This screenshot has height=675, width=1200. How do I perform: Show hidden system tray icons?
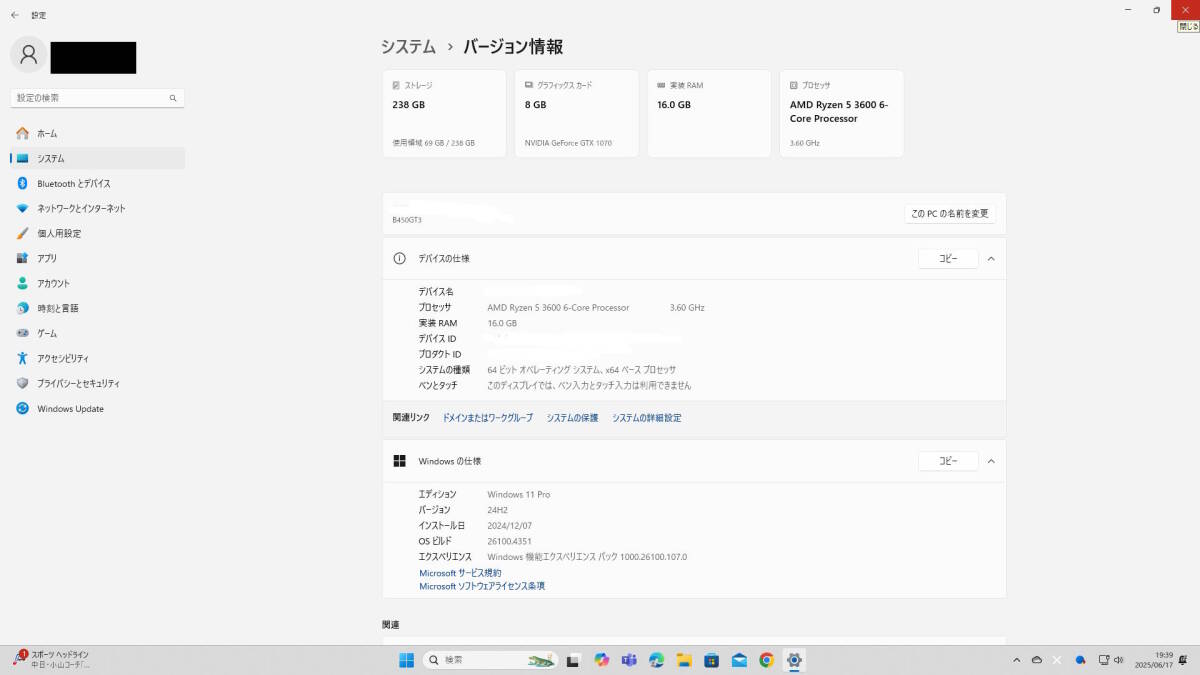pyautogui.click(x=1017, y=660)
